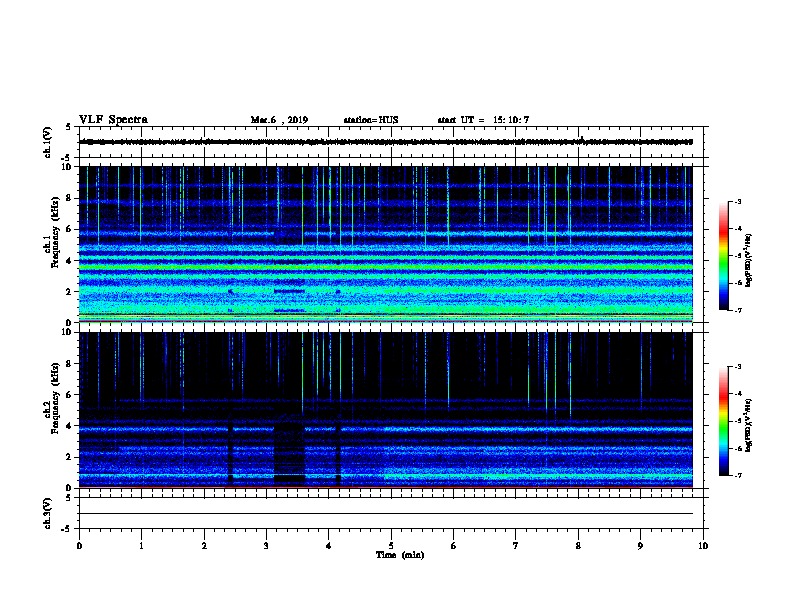
Task: Click the ch.1 "Frequency (kHz)" axis label
Action: tap(56, 233)
